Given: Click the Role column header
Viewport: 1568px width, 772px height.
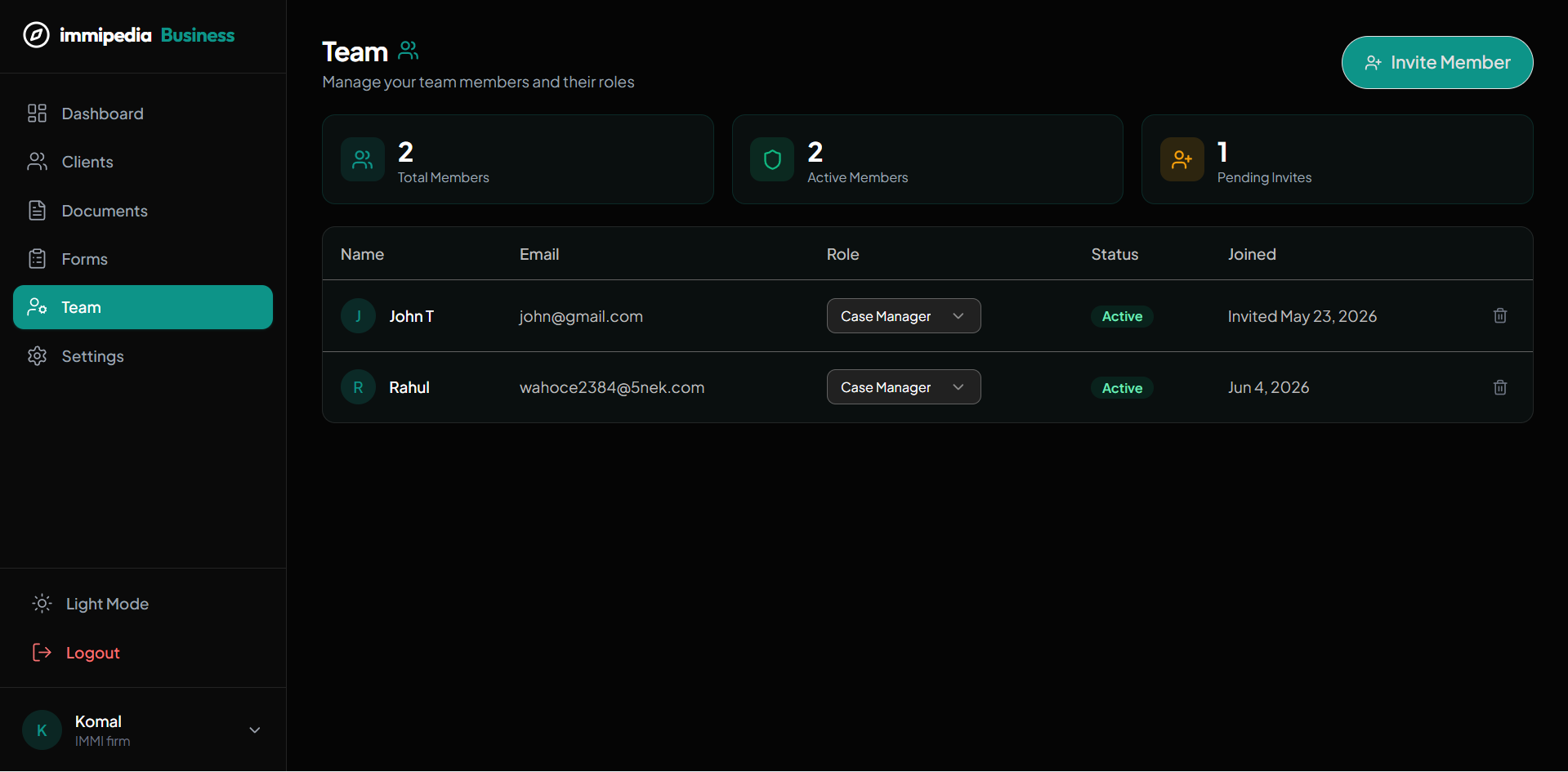Looking at the screenshot, I should pyautogui.click(x=842, y=254).
